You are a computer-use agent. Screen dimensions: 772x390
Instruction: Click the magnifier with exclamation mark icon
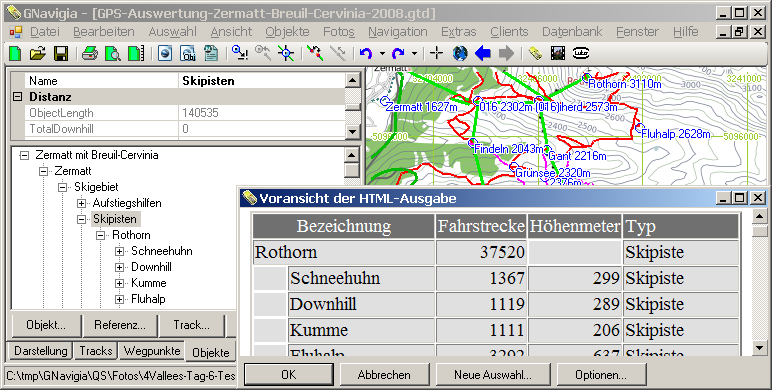[x=240, y=53]
